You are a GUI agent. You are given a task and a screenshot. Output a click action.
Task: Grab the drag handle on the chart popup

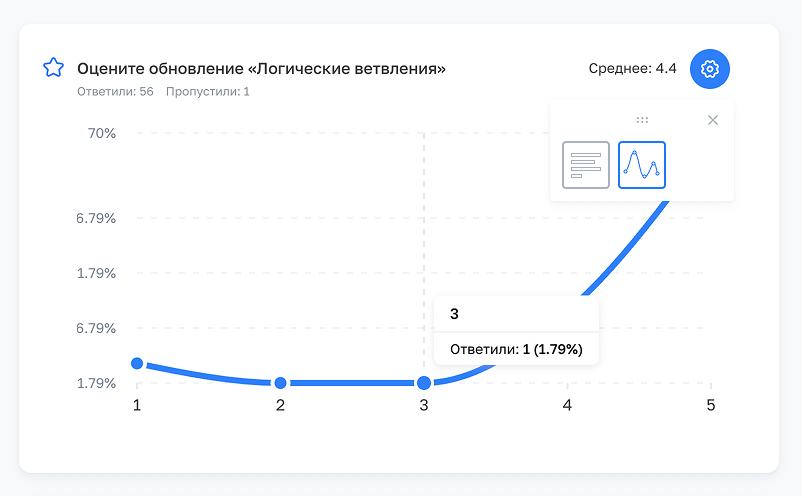(642, 120)
